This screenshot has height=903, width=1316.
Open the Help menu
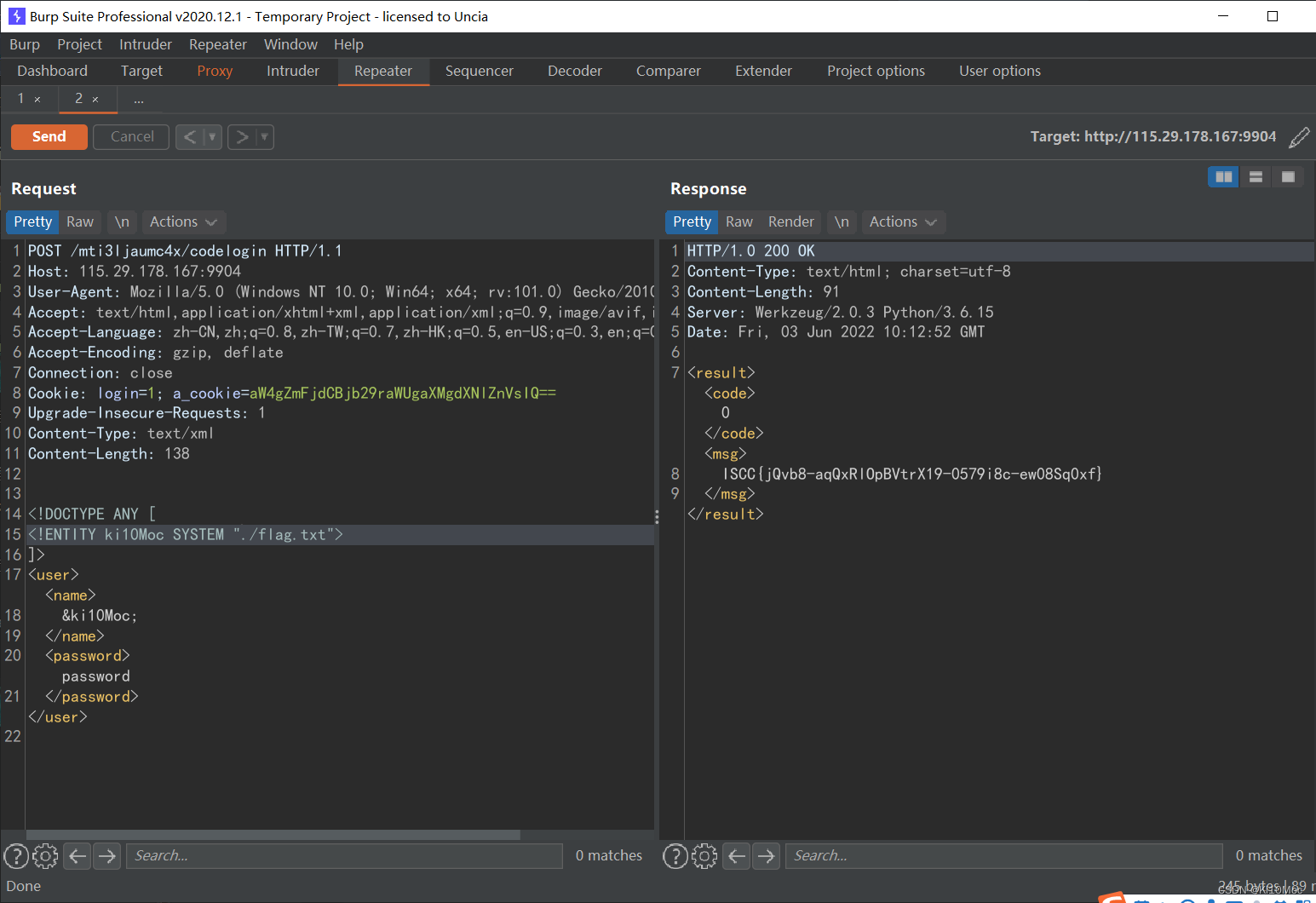[348, 44]
